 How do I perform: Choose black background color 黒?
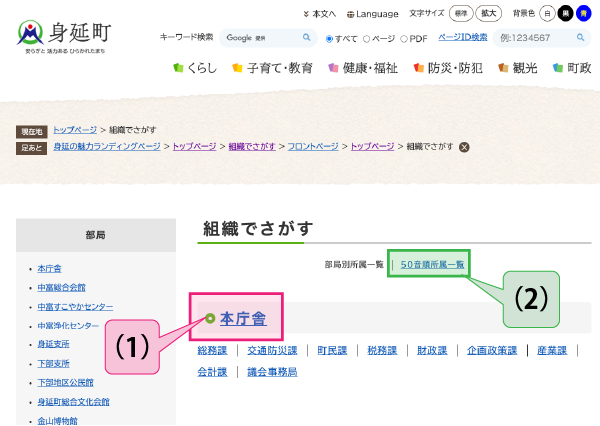(566, 14)
